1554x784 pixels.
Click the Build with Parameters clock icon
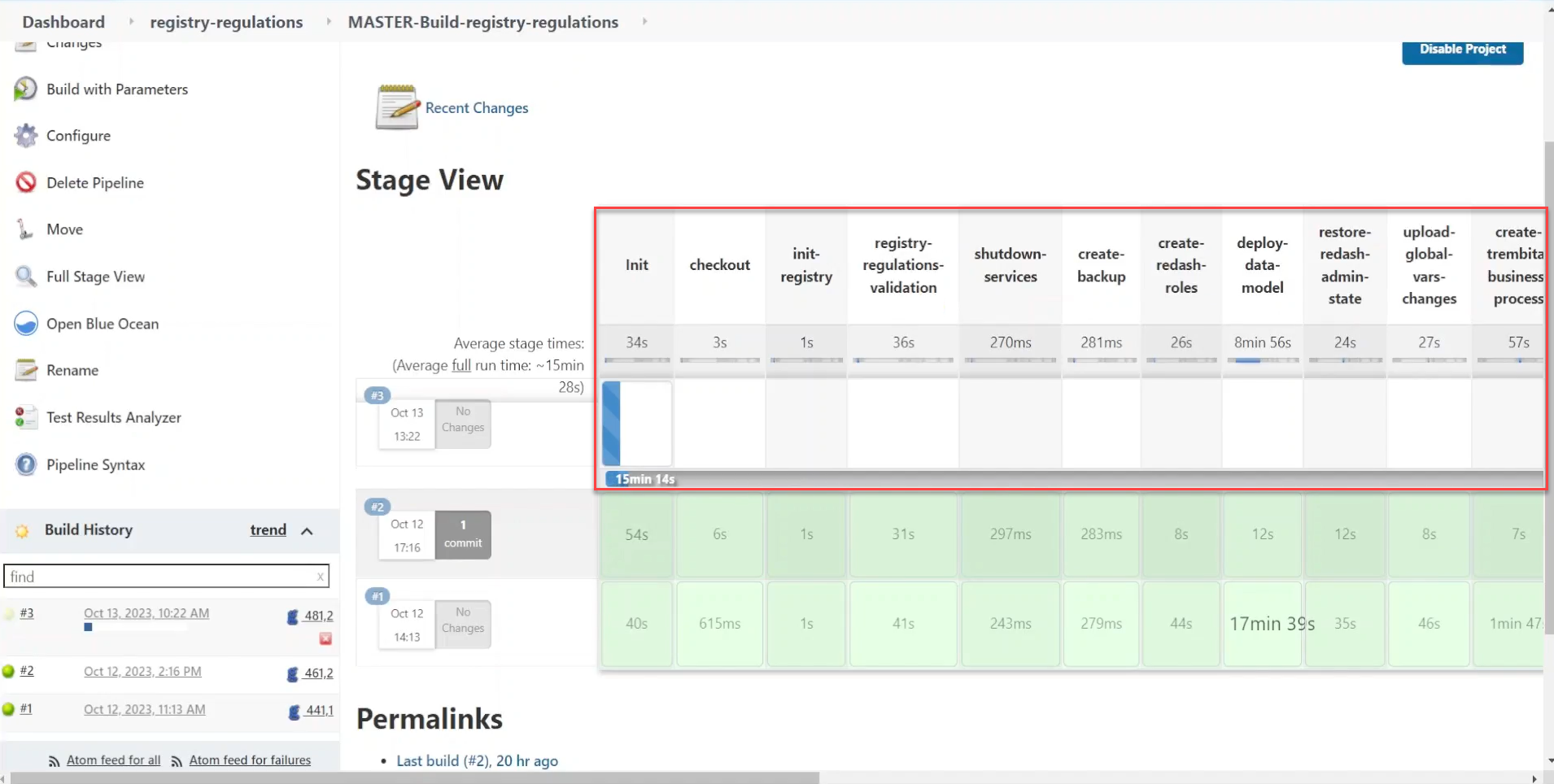click(x=26, y=89)
